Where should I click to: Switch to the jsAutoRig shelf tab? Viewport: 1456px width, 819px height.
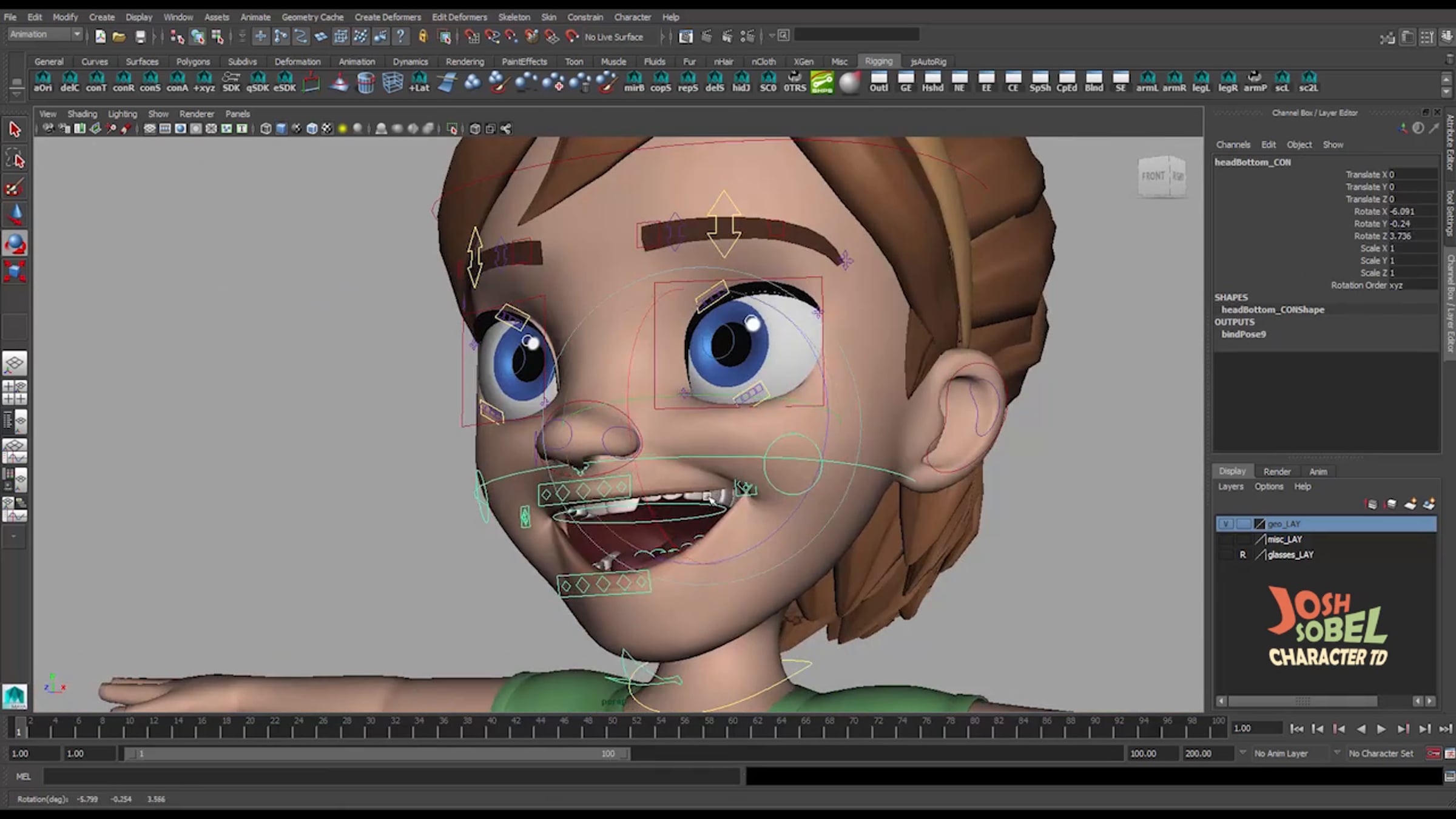pyautogui.click(x=928, y=61)
